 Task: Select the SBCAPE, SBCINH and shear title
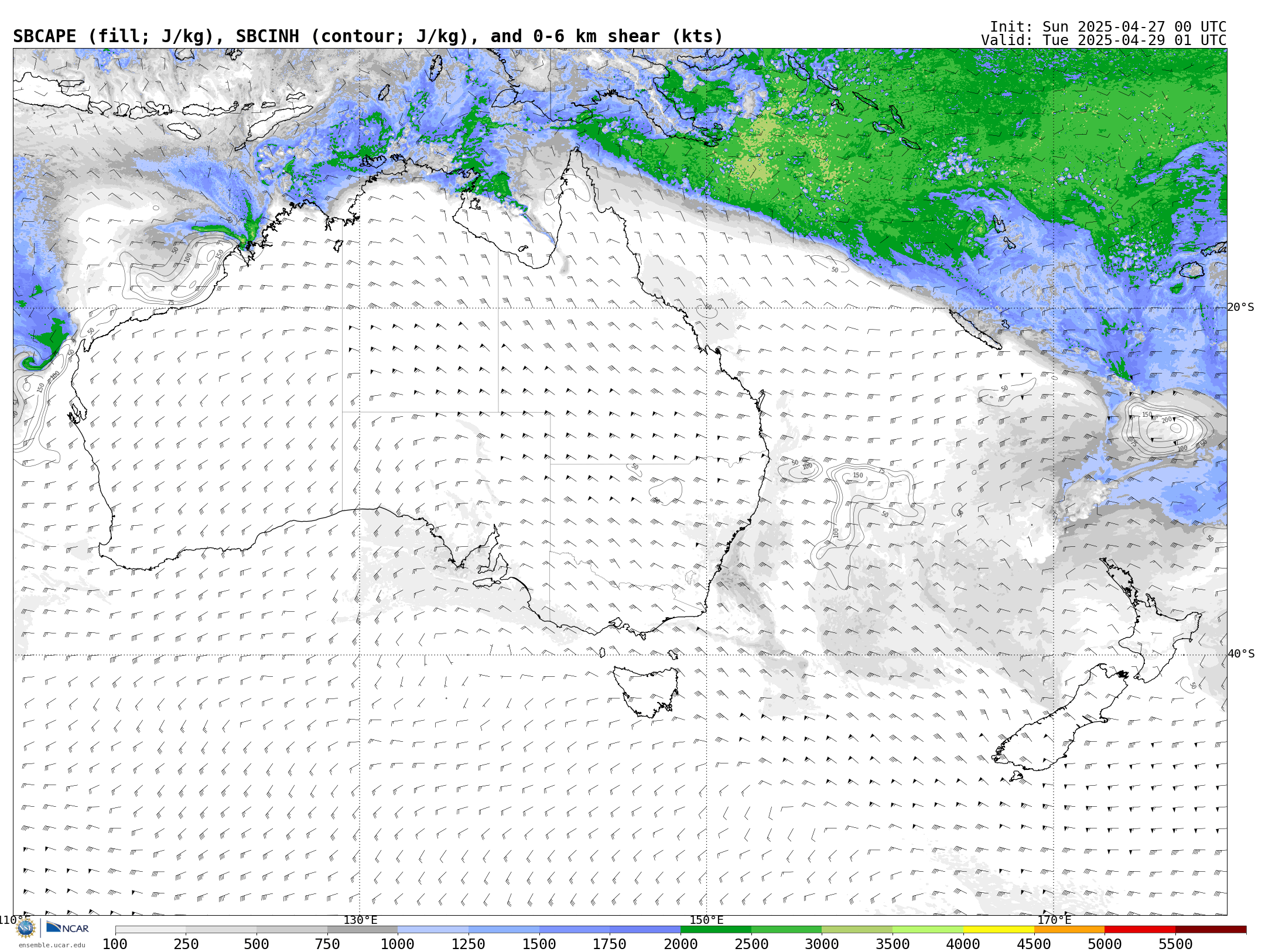[x=368, y=36]
